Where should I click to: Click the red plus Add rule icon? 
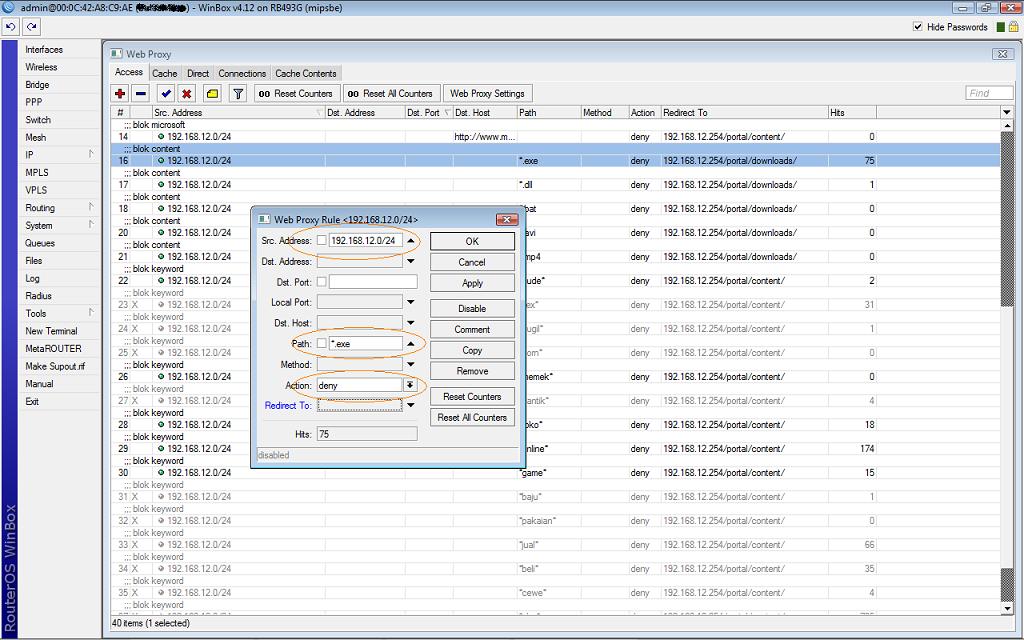pyautogui.click(x=121, y=93)
